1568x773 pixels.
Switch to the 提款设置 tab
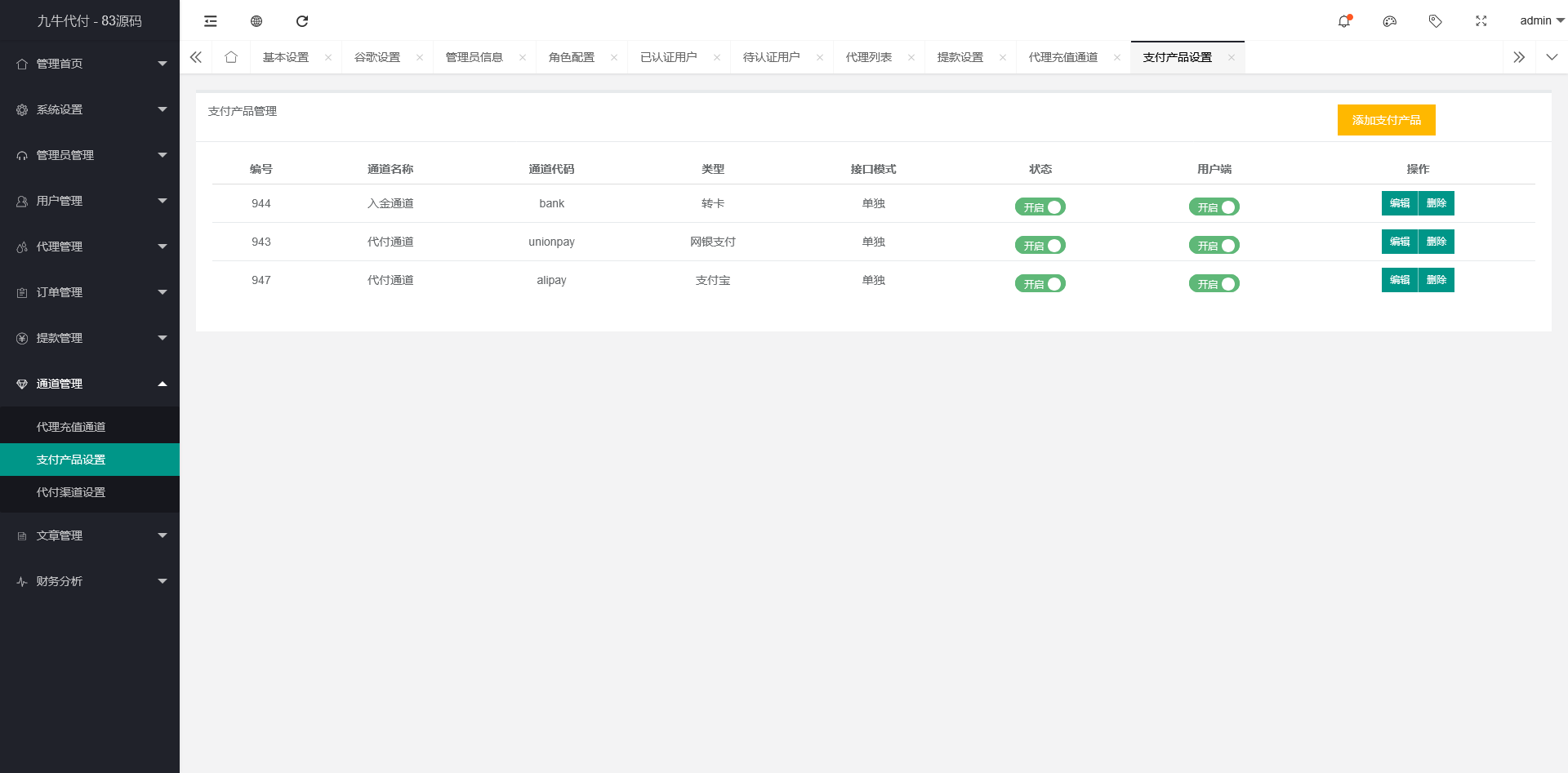pyautogui.click(x=960, y=57)
